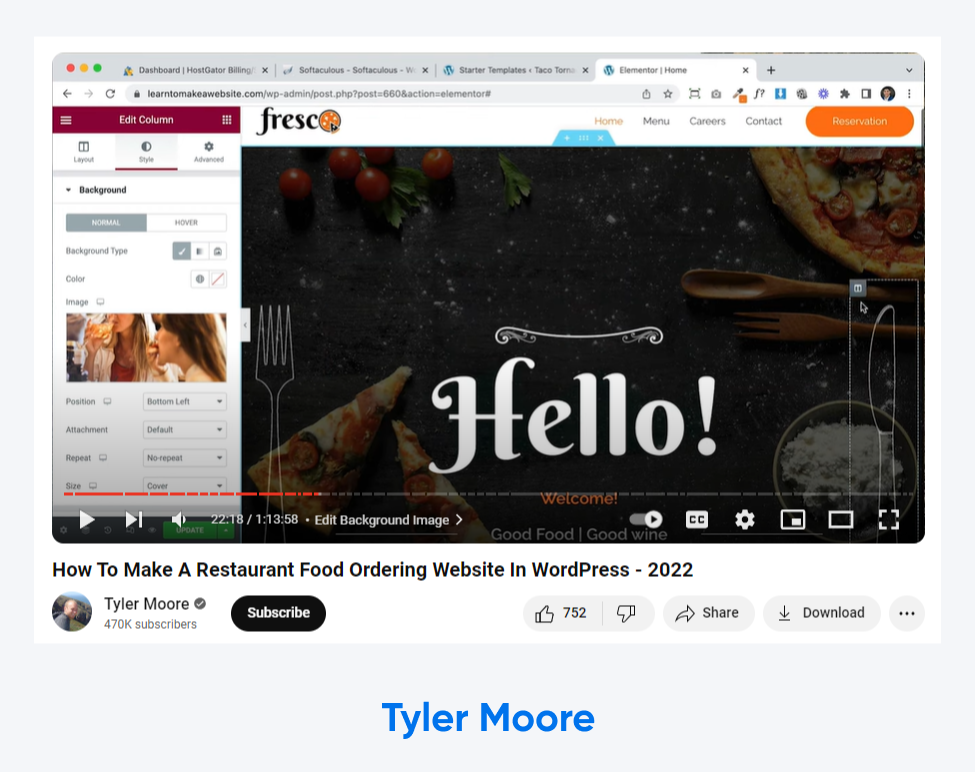The width and height of the screenshot is (975, 772).
Task: Mute the video volume
Action: coord(179,519)
